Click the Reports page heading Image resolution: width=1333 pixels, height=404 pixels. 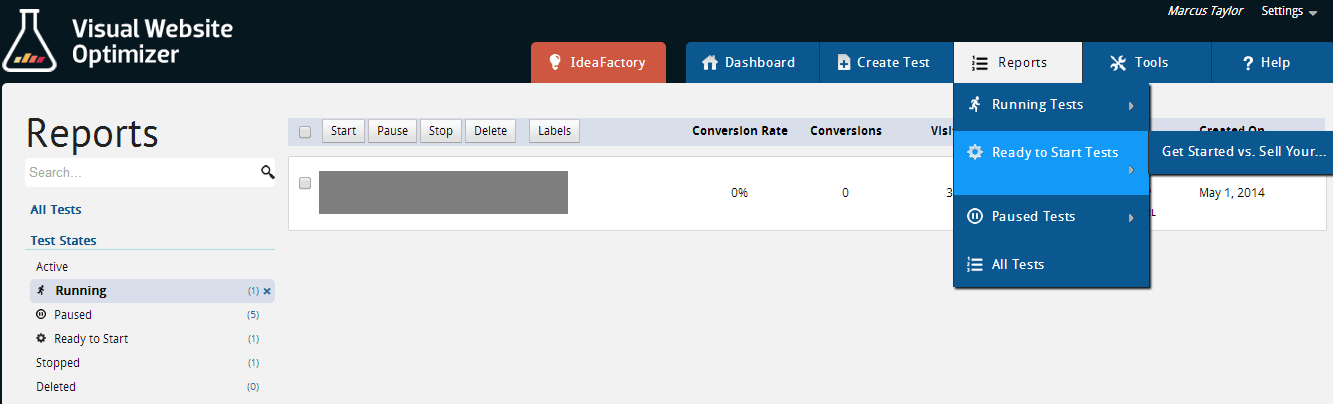tap(92, 134)
